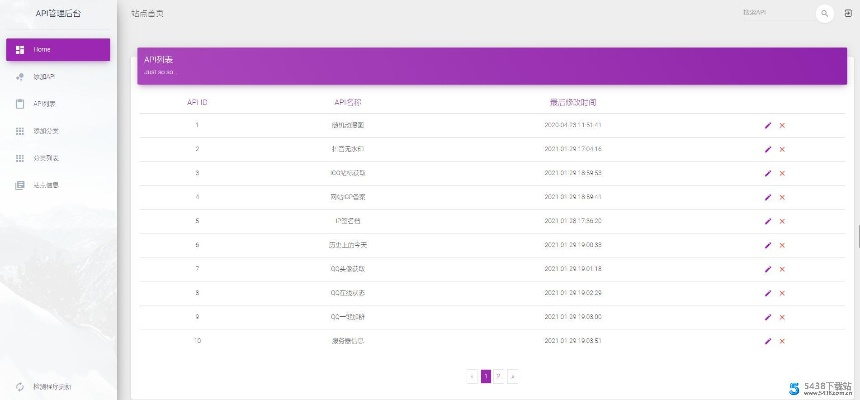Select page 1 in the pagination

click(x=486, y=376)
